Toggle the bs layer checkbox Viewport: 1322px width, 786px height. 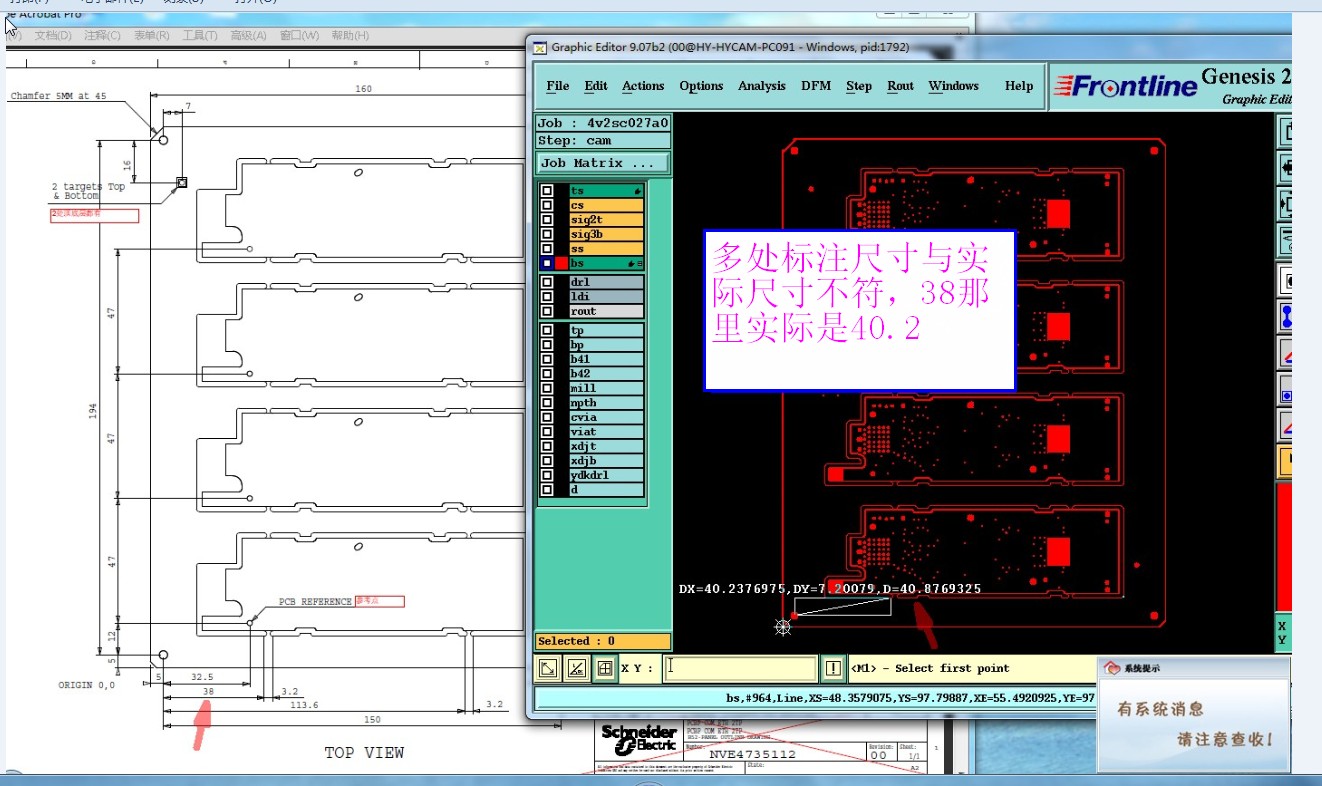pos(547,263)
